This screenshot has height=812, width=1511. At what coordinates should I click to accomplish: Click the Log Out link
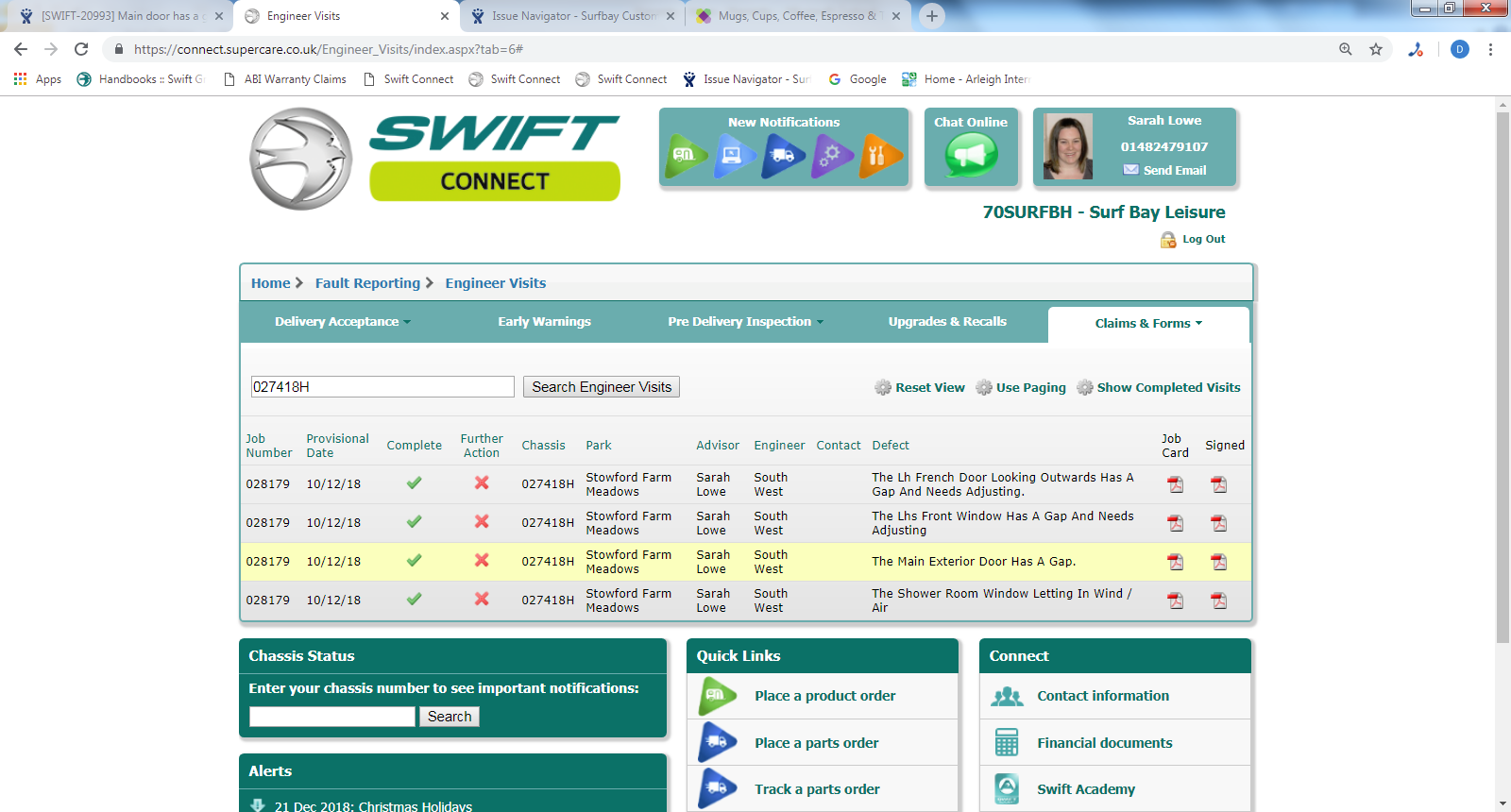click(x=1203, y=240)
